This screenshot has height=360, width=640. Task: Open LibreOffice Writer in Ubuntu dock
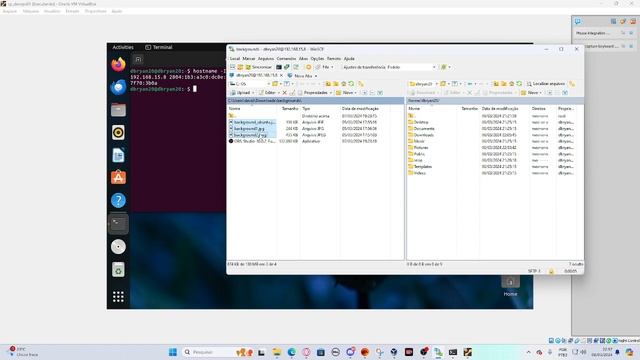tap(118, 155)
